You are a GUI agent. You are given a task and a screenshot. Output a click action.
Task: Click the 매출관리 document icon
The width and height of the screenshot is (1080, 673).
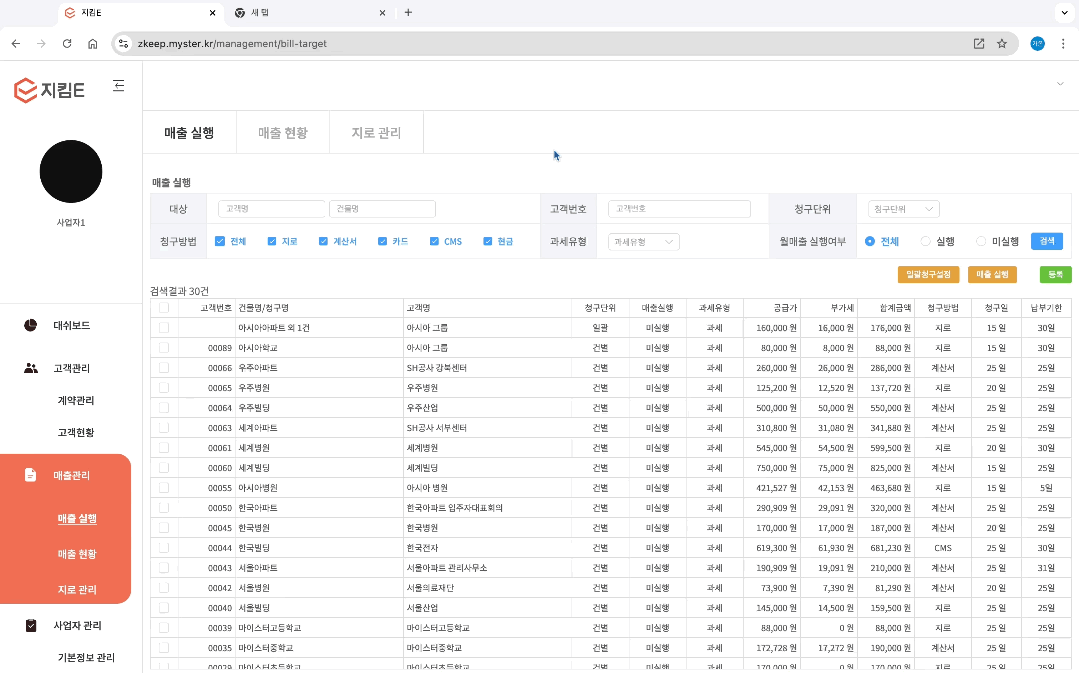[31, 475]
